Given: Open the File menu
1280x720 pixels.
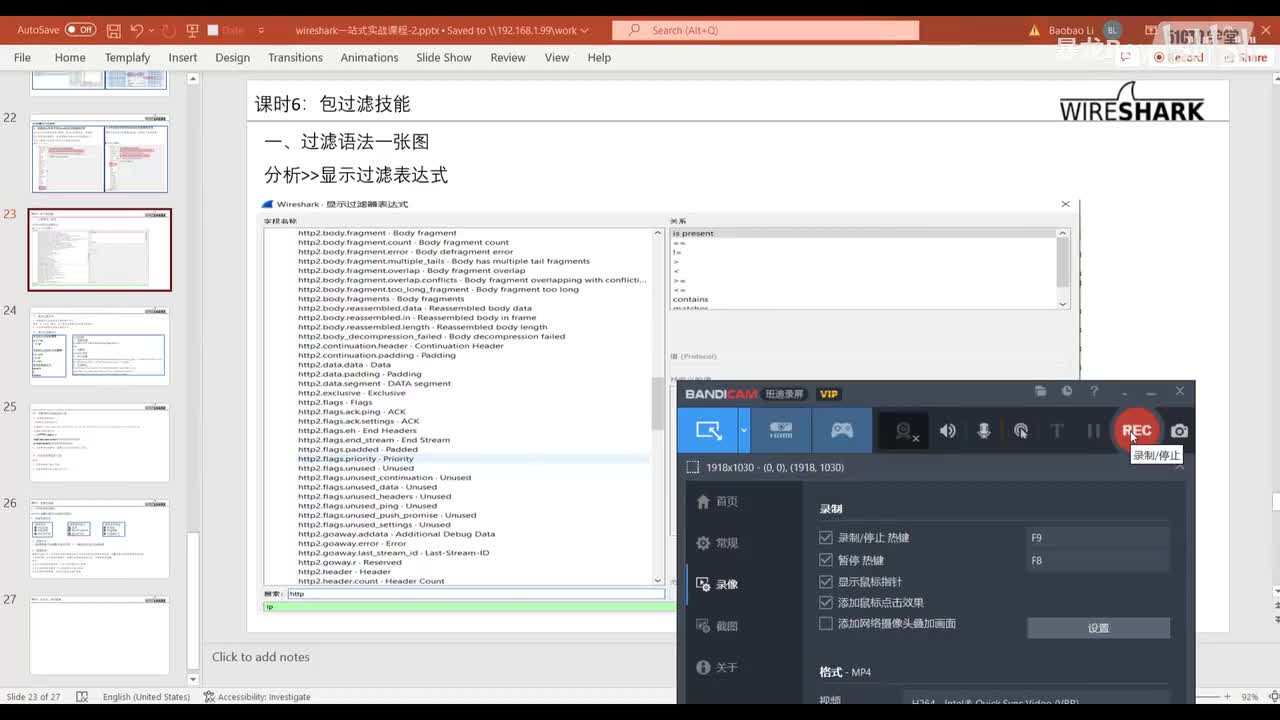Looking at the screenshot, I should pyautogui.click(x=22, y=58).
